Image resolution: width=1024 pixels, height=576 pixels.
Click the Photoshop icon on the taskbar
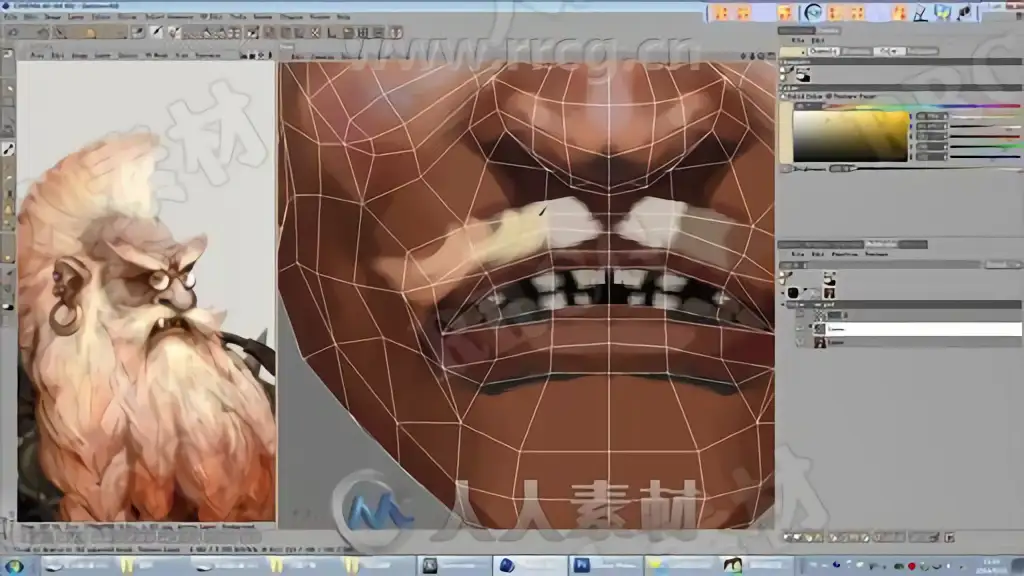[x=581, y=565]
